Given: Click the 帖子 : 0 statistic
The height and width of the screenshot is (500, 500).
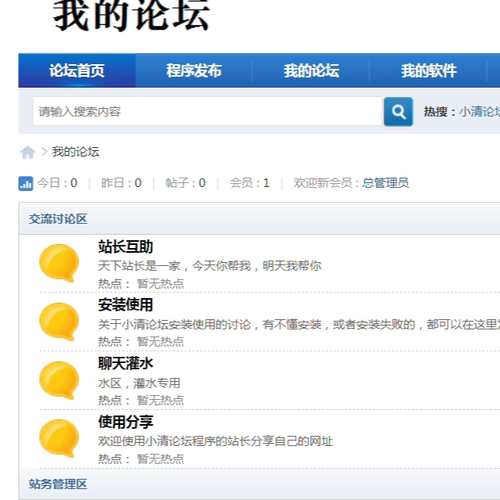Looking at the screenshot, I should point(186,183).
